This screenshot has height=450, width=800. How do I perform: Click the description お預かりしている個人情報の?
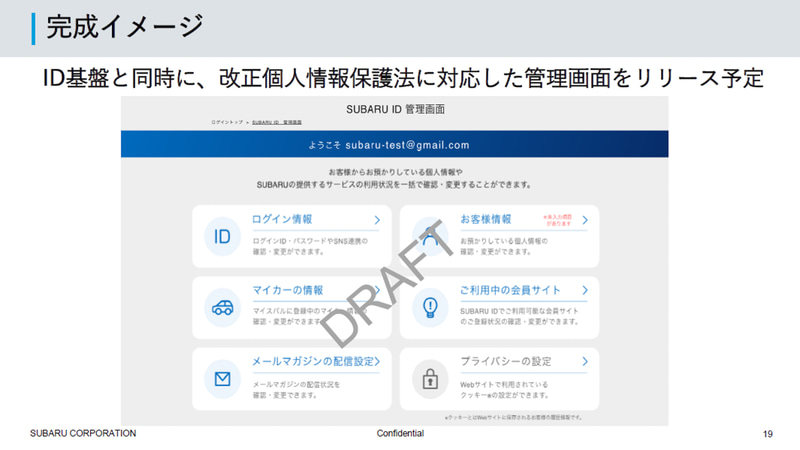tap(504, 241)
